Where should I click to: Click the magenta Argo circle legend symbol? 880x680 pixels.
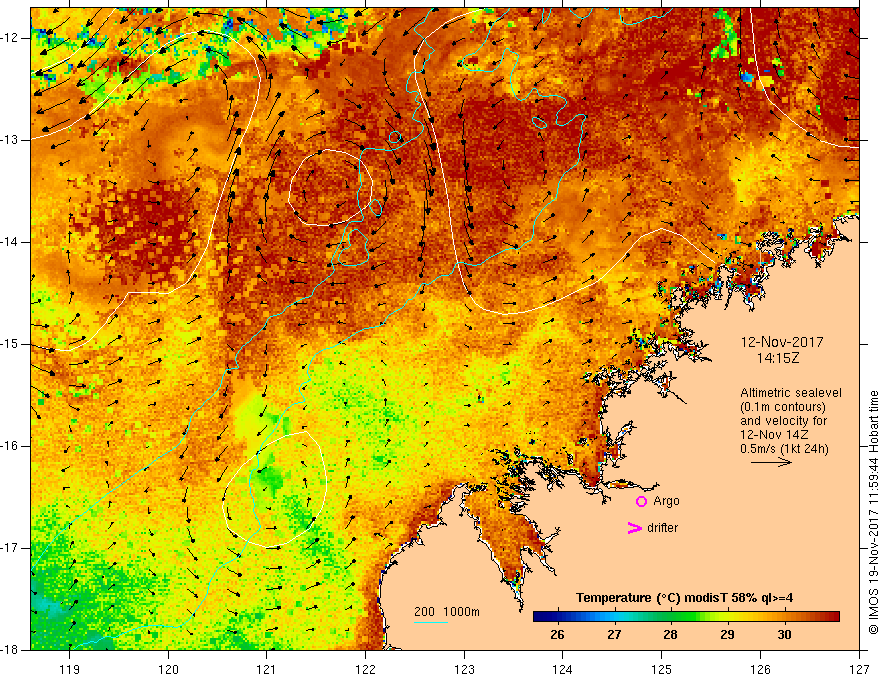tap(641, 502)
